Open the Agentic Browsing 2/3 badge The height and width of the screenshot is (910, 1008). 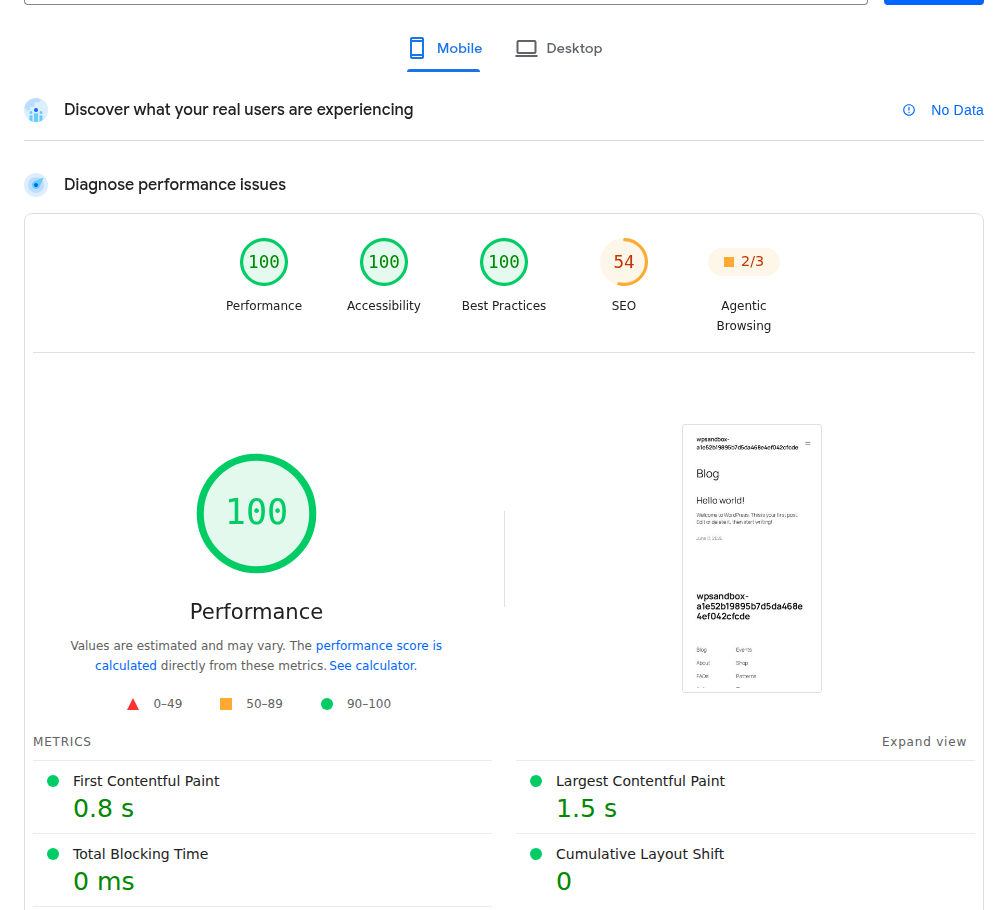coord(744,262)
